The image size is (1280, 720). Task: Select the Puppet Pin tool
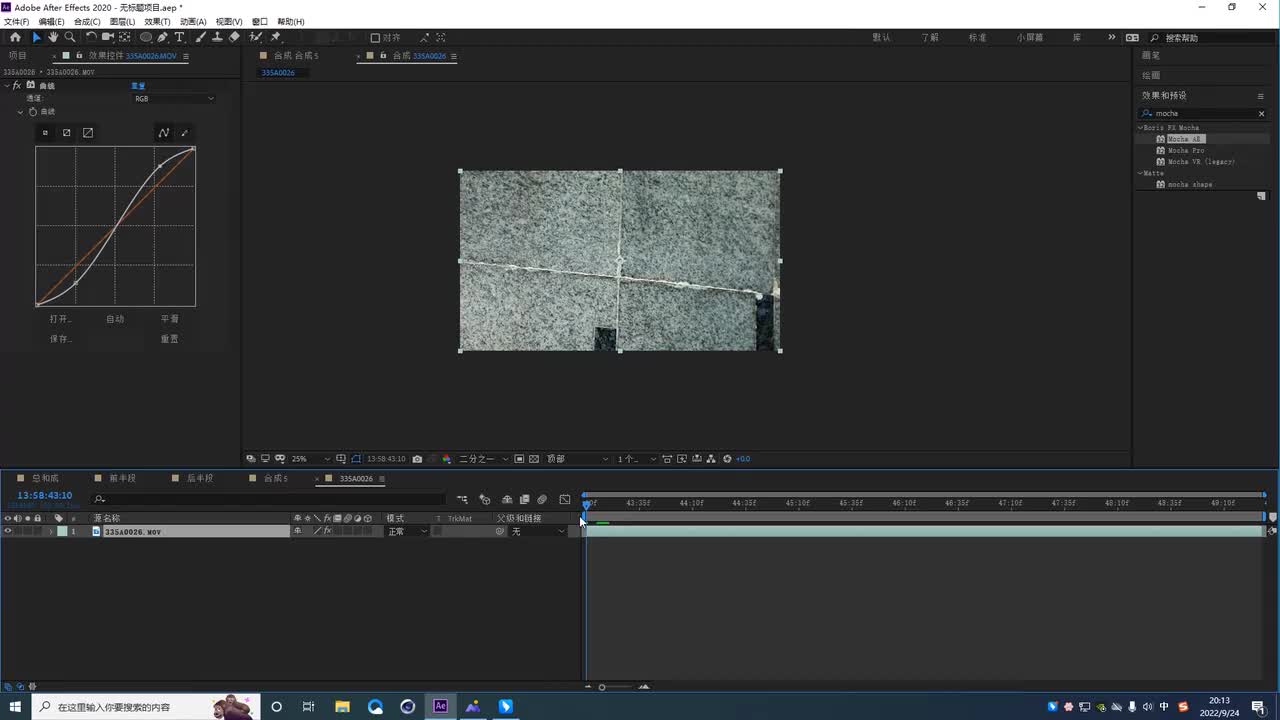tap(275, 37)
